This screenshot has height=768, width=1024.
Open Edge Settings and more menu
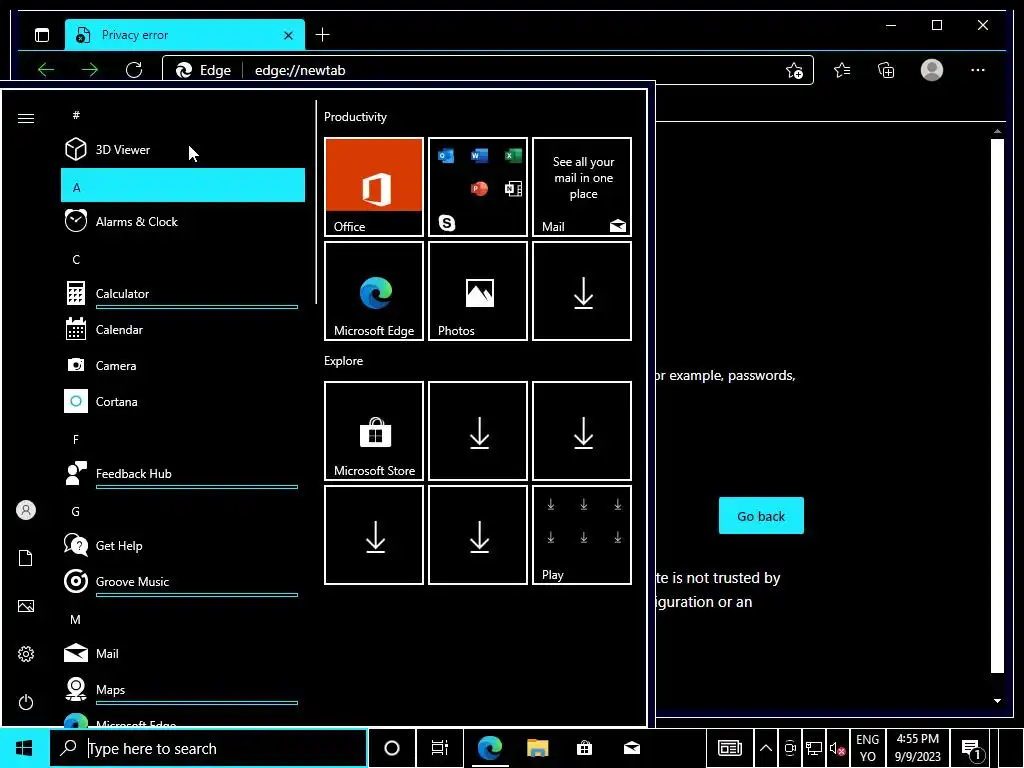tap(978, 70)
